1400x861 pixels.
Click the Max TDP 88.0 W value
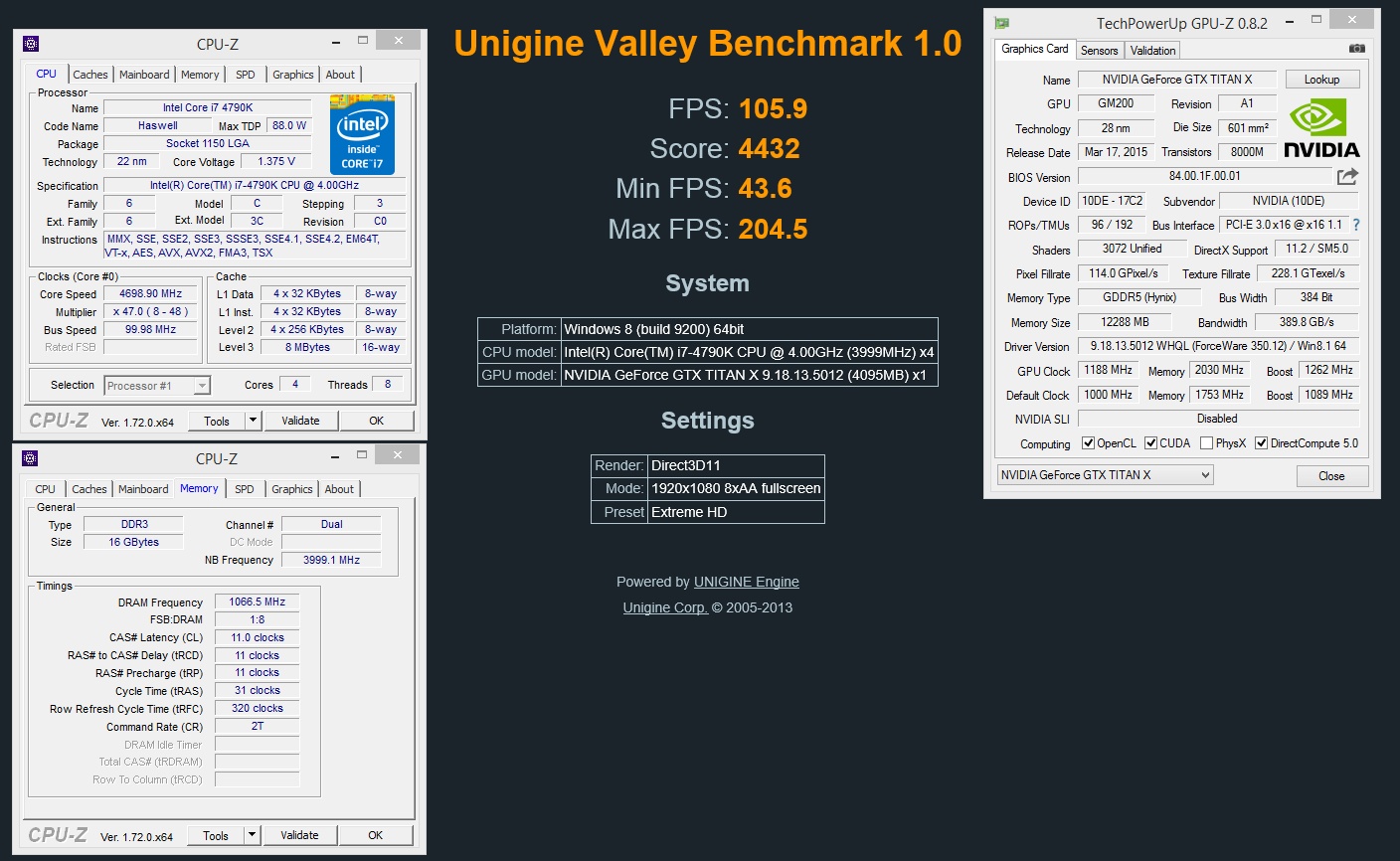pyautogui.click(x=289, y=125)
